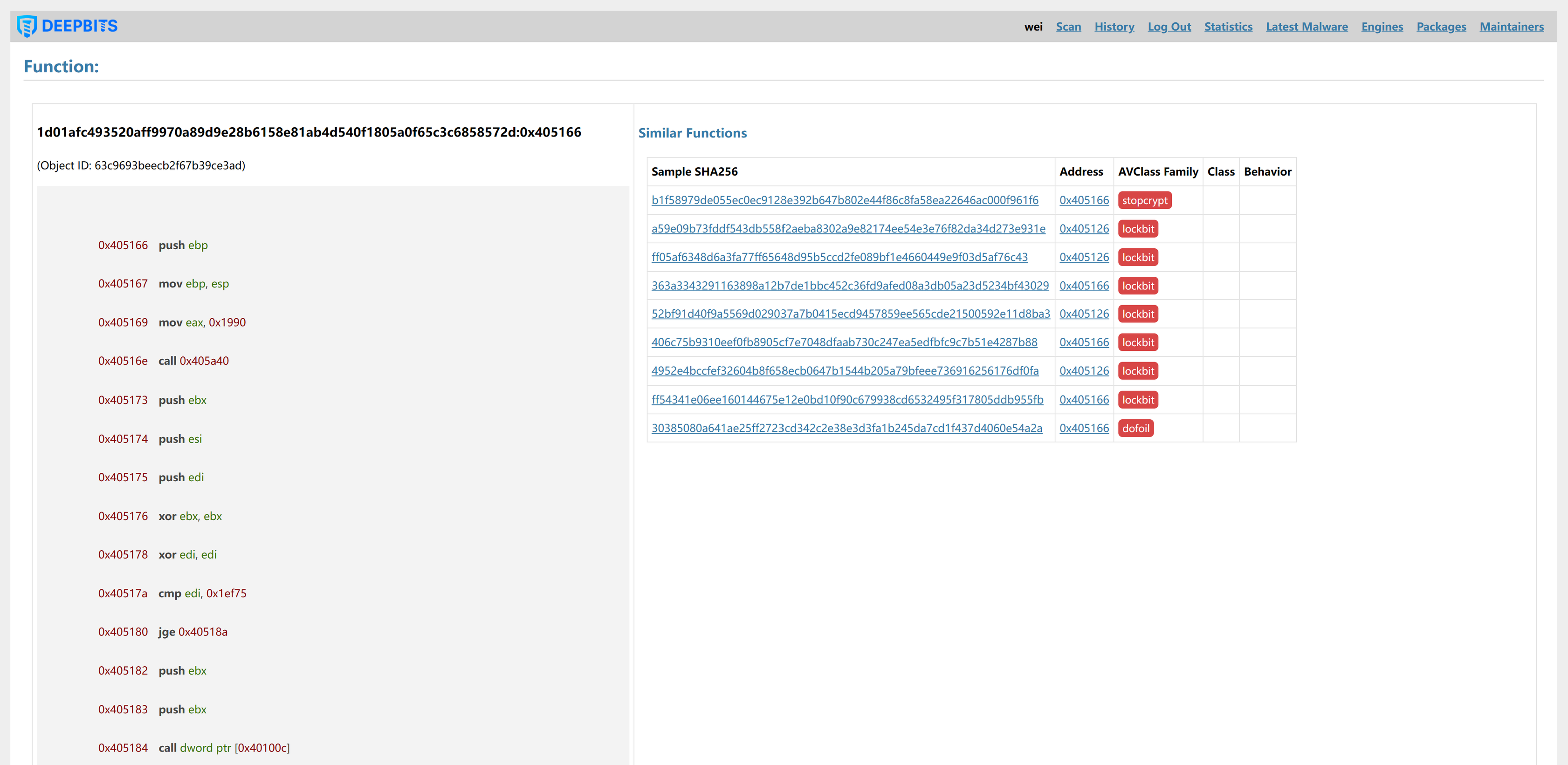The width and height of the screenshot is (1568, 765).
Task: Click the Deepbits shield logo icon
Action: tap(27, 26)
